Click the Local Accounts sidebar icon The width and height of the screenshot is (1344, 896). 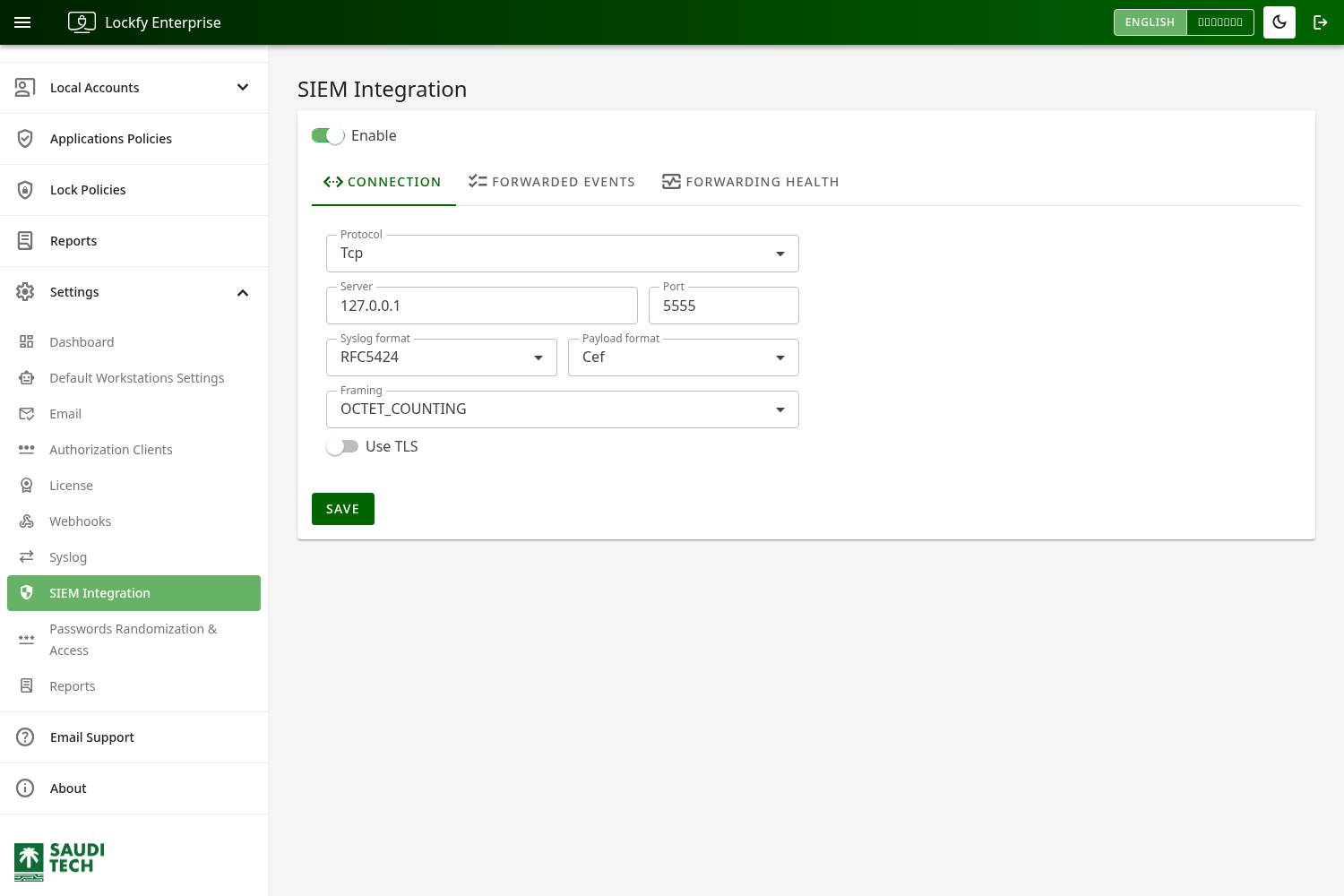pos(25,88)
